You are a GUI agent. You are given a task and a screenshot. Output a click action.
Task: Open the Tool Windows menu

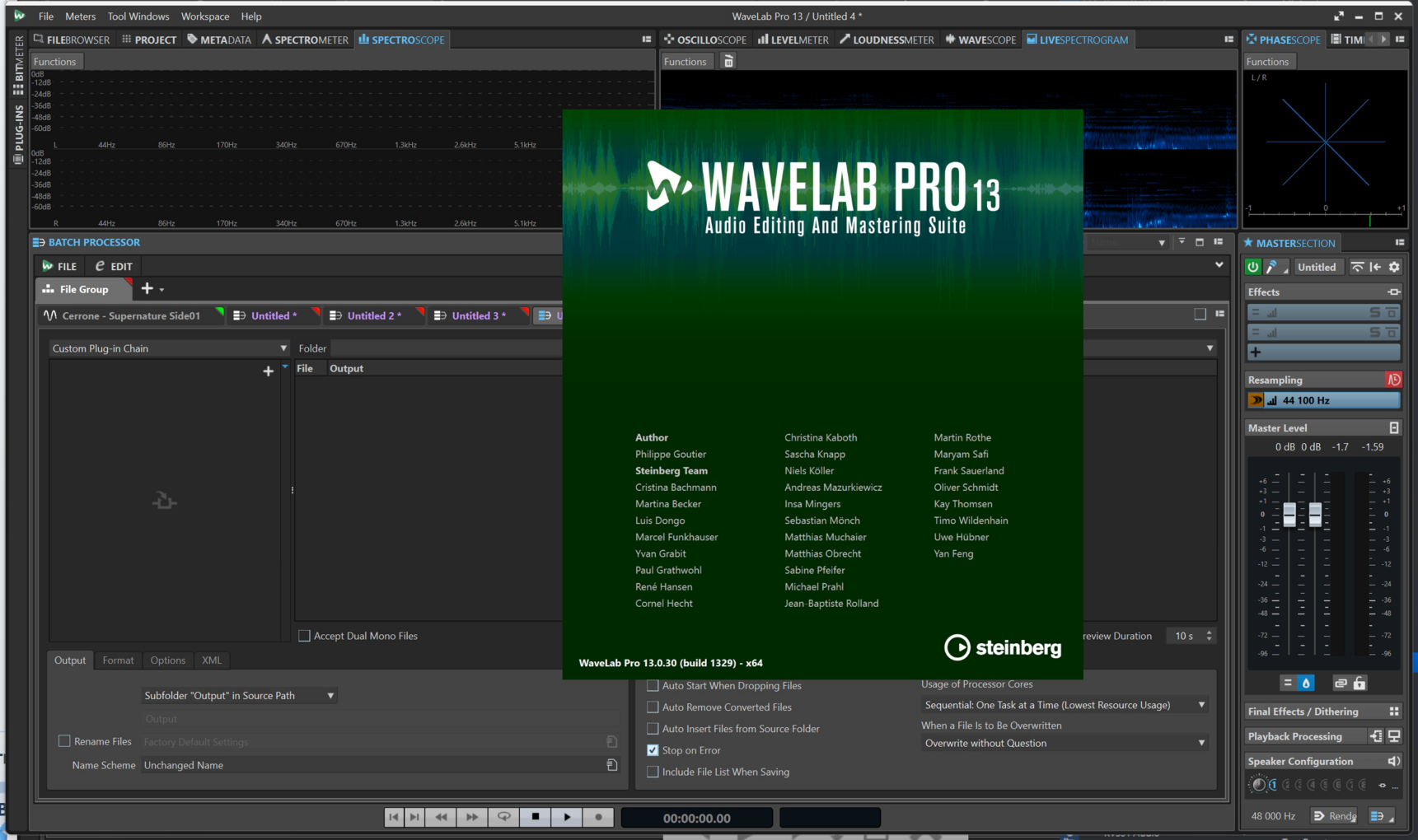point(138,16)
